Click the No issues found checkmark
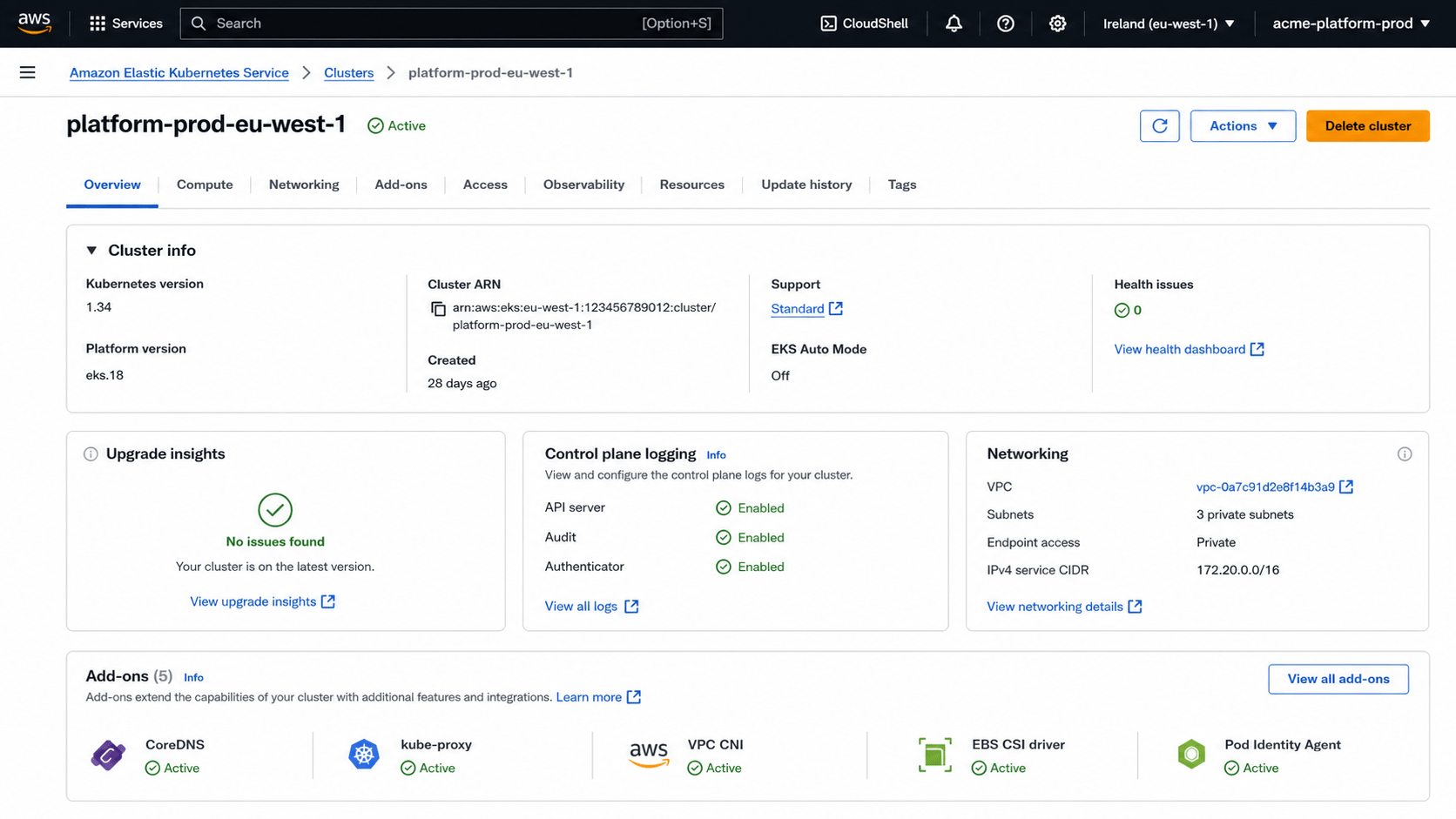 coord(275,510)
